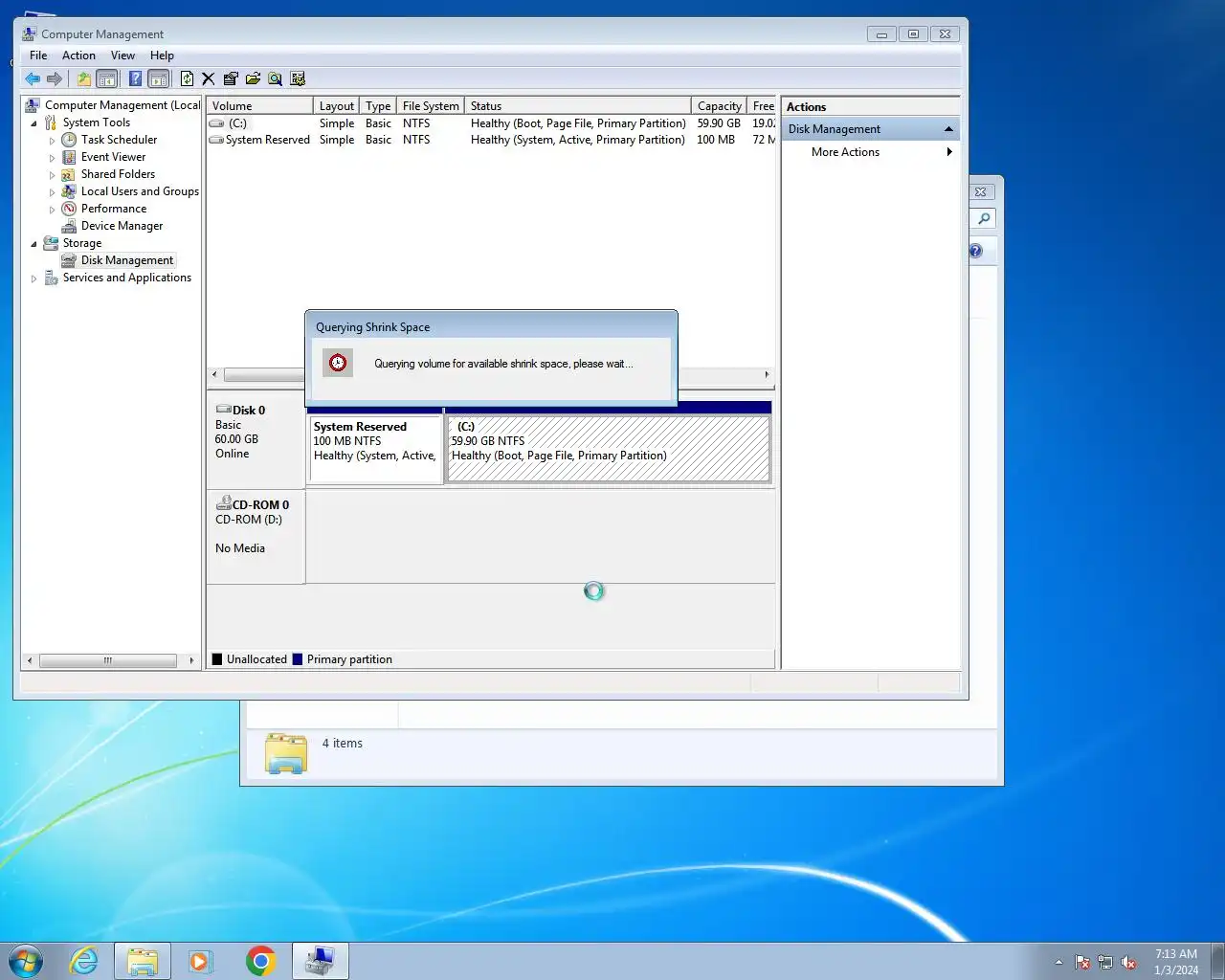This screenshot has height=980, width=1225.
Task: Toggle the Show/Hide Console Tree icon
Action: (107, 79)
